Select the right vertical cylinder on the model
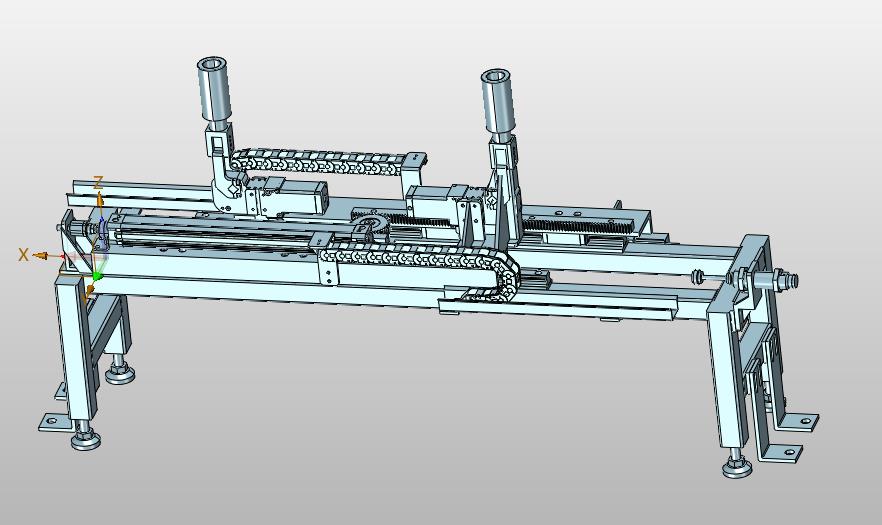Viewport: 882px width, 525px height. pos(497,101)
